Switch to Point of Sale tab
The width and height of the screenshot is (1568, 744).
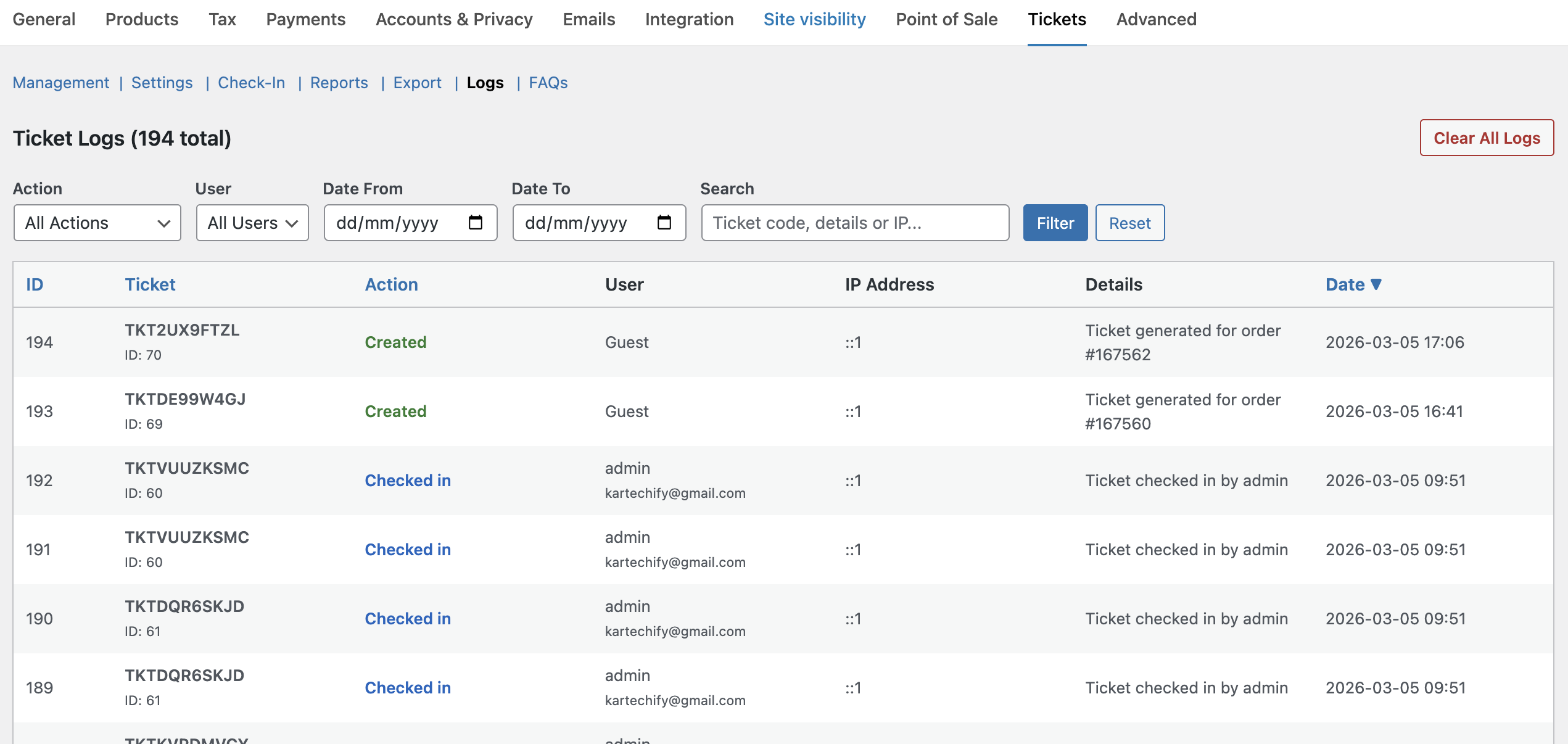pyautogui.click(x=947, y=20)
